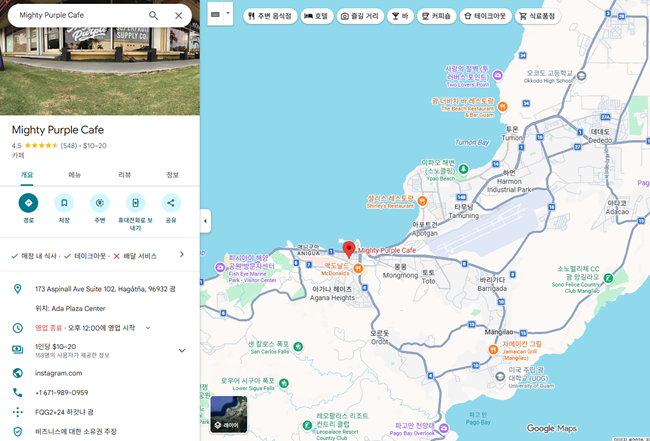The width and height of the screenshot is (650, 441).
Task: Click the Mighty Purple Cafe map pin
Action: (x=348, y=249)
